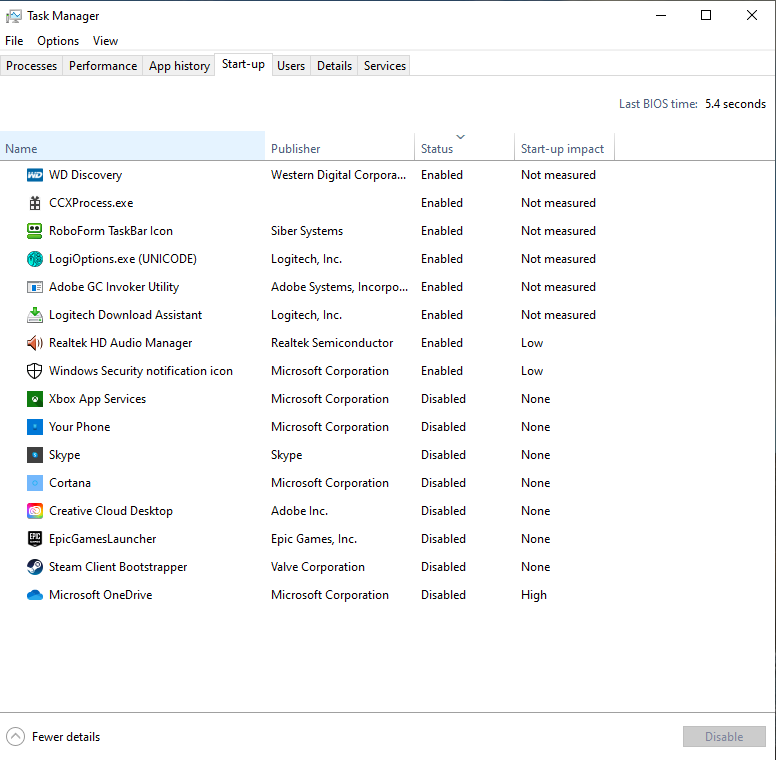Image resolution: width=776 pixels, height=760 pixels.
Task: Click the sort chevron above Status
Action: [x=461, y=137]
